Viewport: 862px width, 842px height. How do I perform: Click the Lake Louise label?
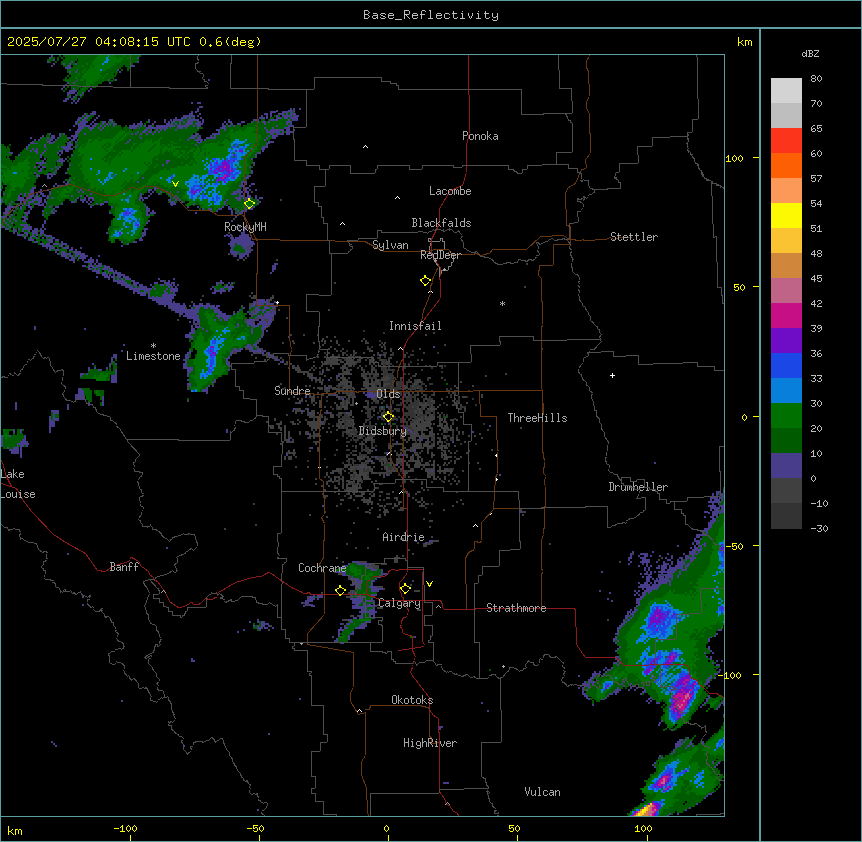[18, 484]
